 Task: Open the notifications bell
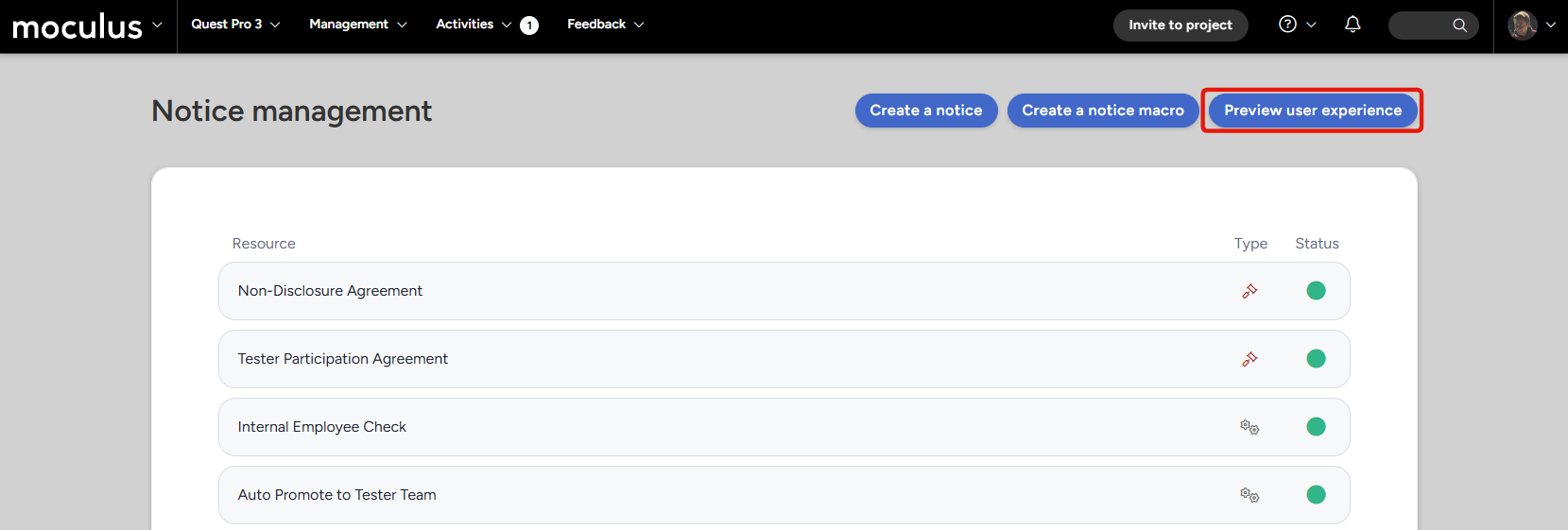click(1353, 25)
